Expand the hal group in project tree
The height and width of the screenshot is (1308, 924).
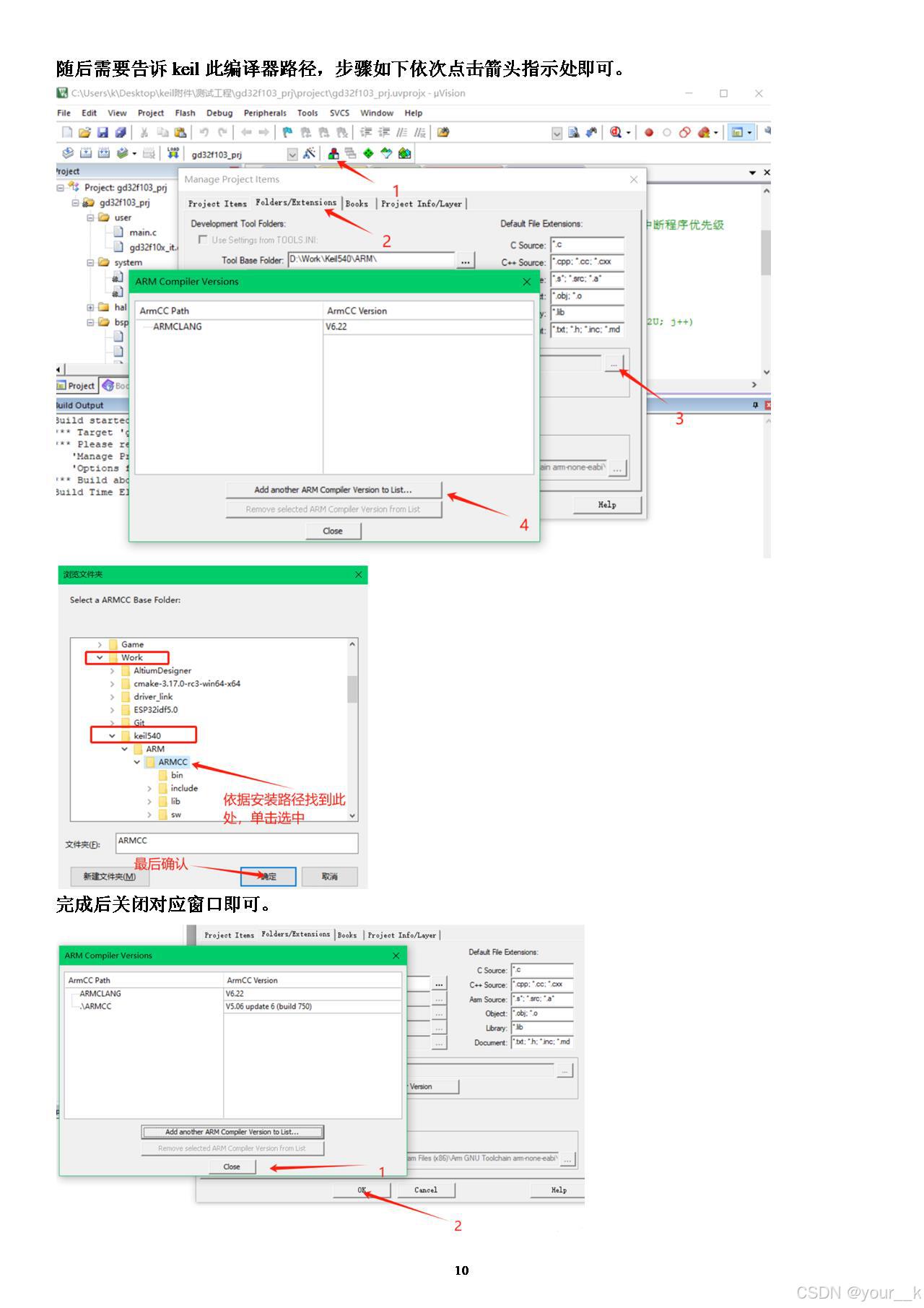click(90, 307)
